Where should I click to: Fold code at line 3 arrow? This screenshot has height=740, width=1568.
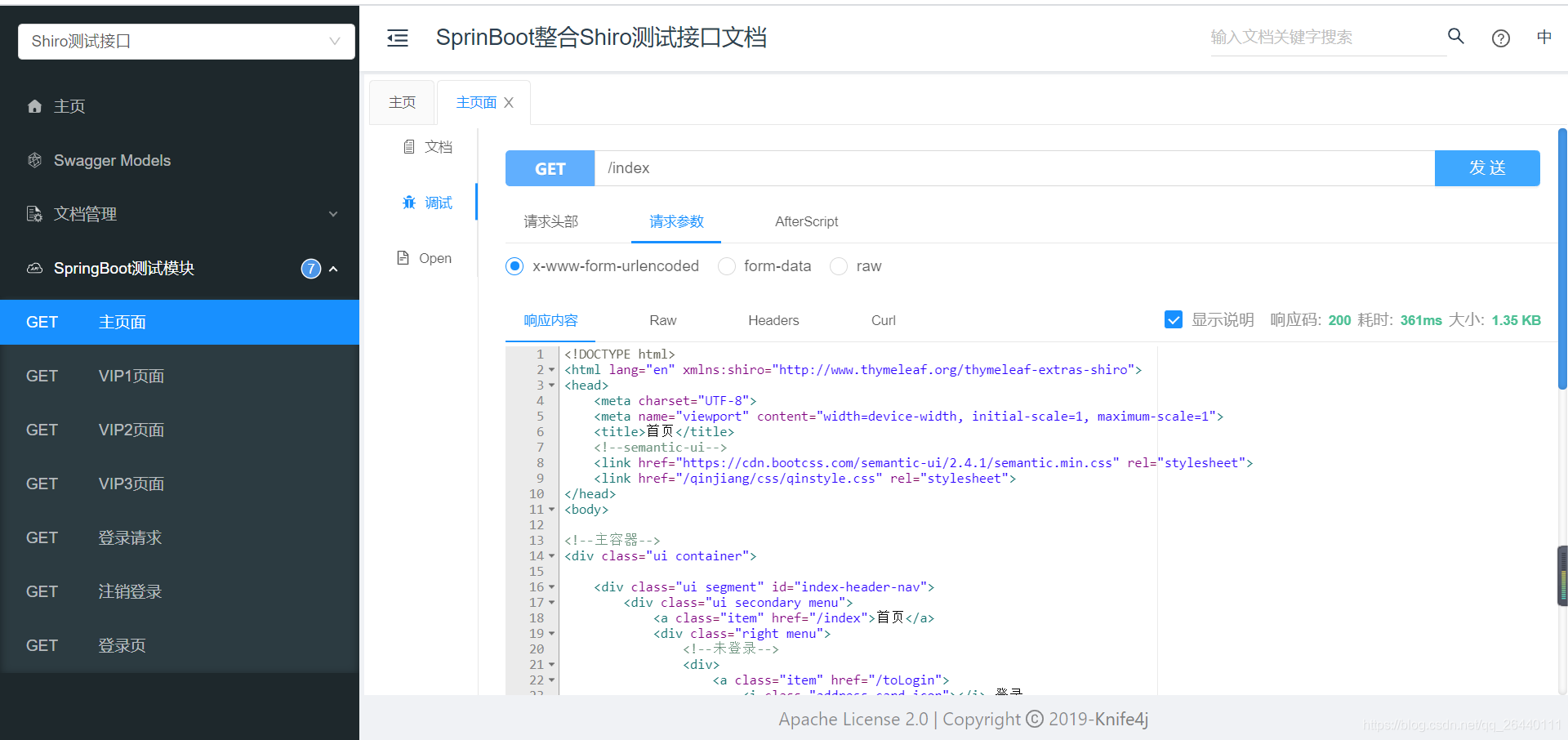pyautogui.click(x=552, y=386)
